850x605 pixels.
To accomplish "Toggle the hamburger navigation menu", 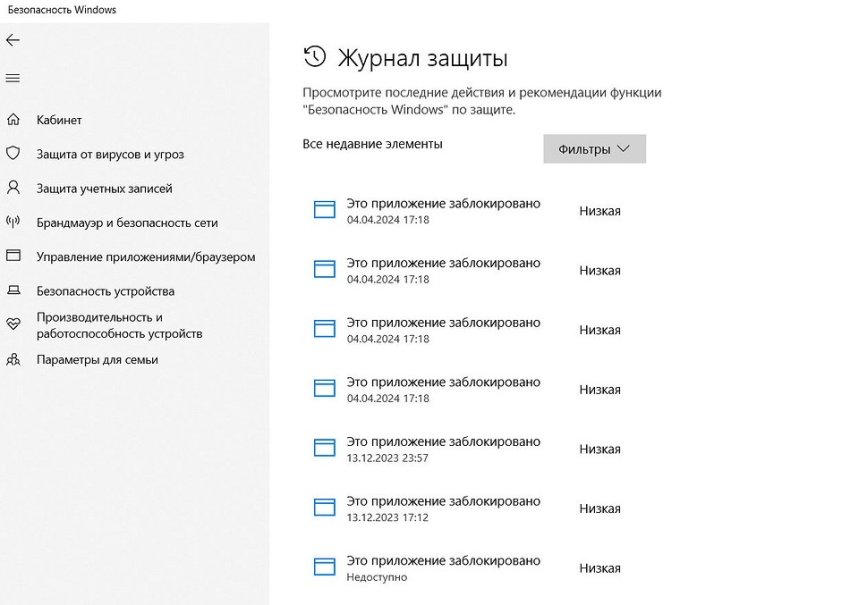I will (x=13, y=78).
